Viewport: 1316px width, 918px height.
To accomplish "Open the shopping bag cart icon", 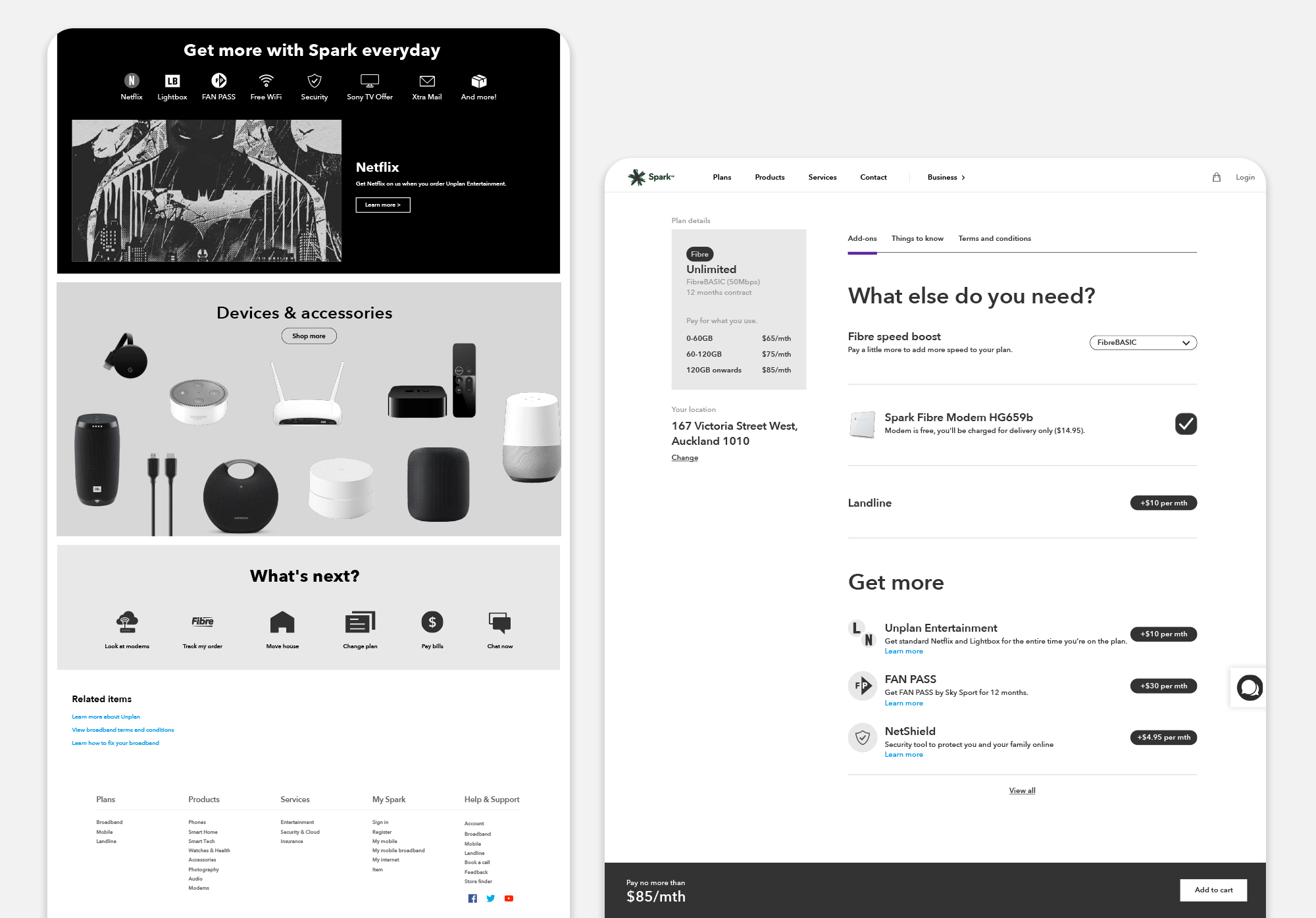I will (x=1217, y=177).
